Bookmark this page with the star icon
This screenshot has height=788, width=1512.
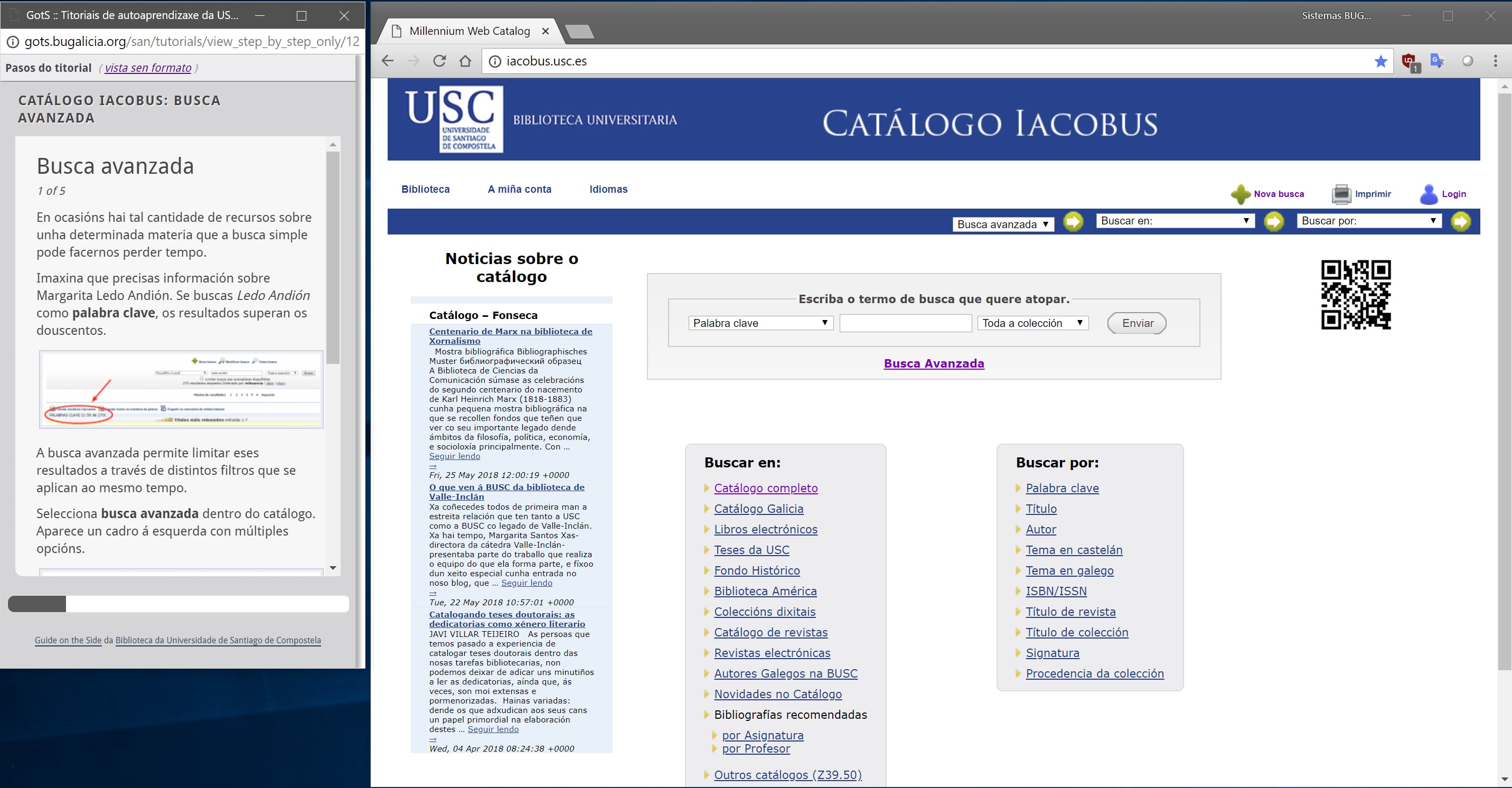[1381, 61]
